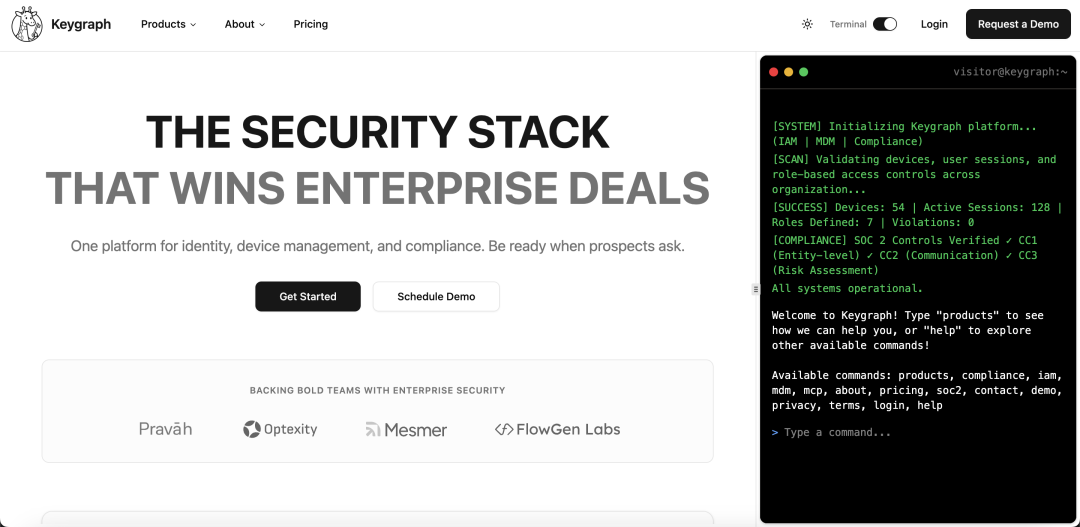
Task: Click the Optexity logo icon
Action: coord(252,429)
